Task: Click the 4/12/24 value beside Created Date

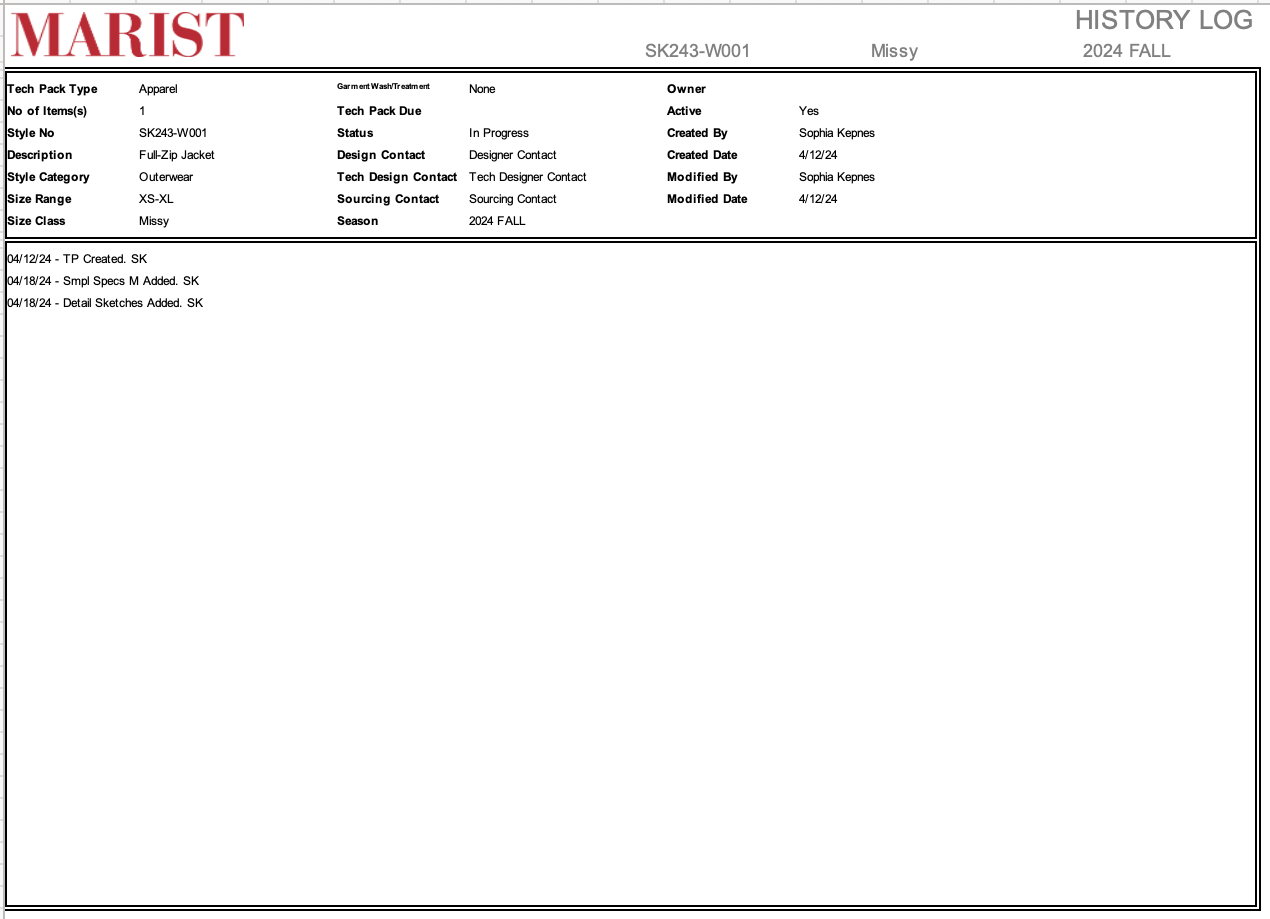Action: point(818,155)
